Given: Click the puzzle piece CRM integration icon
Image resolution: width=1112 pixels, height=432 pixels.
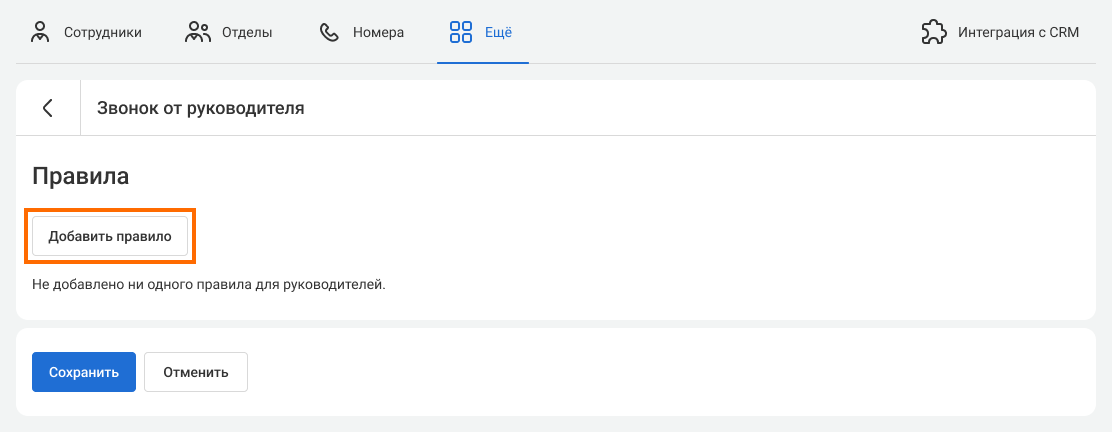Looking at the screenshot, I should [933, 32].
